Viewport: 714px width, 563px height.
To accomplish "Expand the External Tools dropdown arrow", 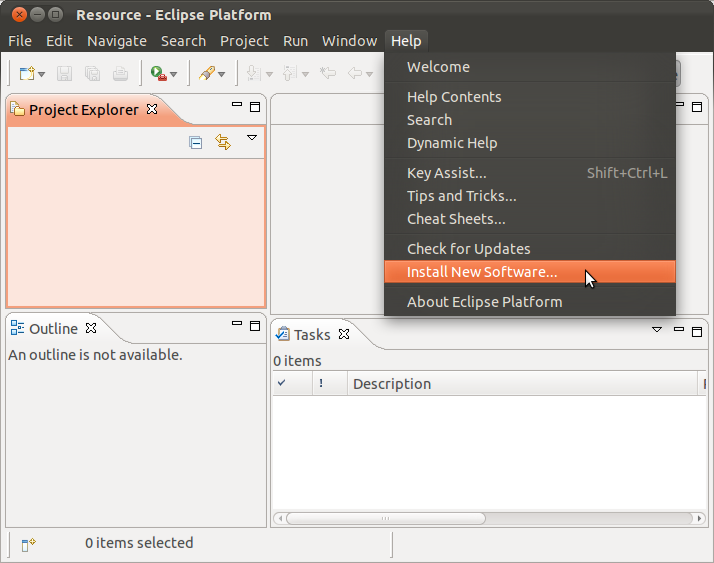I will [x=173, y=74].
